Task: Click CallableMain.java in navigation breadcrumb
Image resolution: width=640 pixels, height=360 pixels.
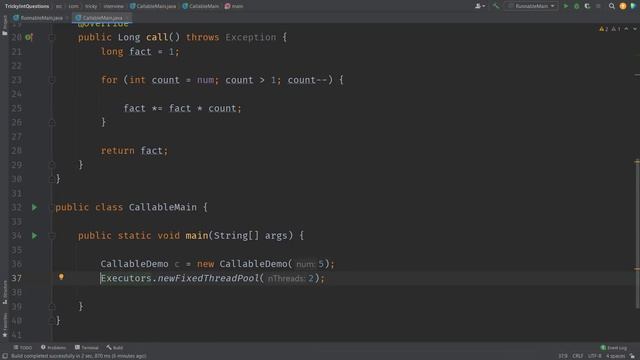Action: point(153,6)
